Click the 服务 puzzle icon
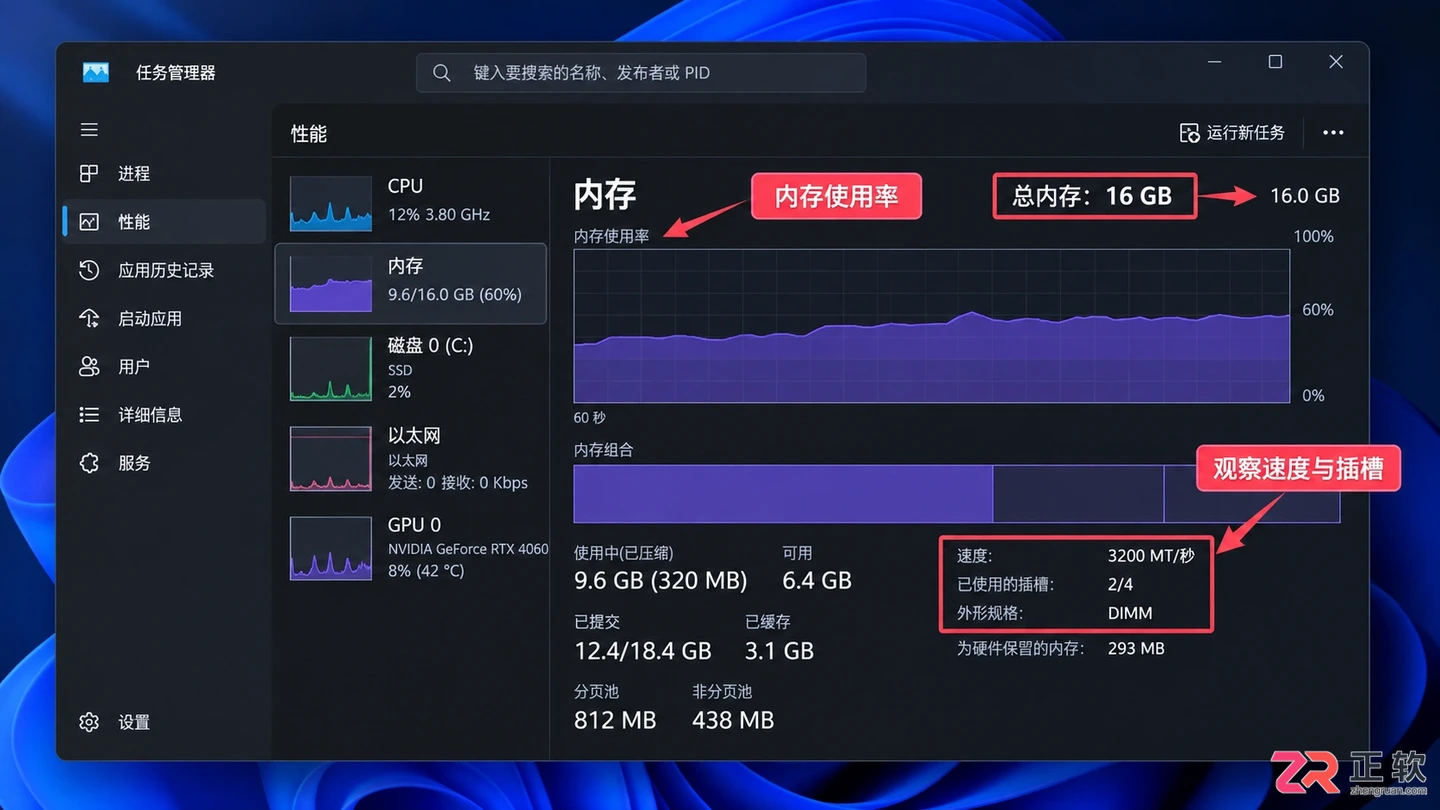Screen dimensions: 1440x810 pyautogui.click(x=89, y=462)
